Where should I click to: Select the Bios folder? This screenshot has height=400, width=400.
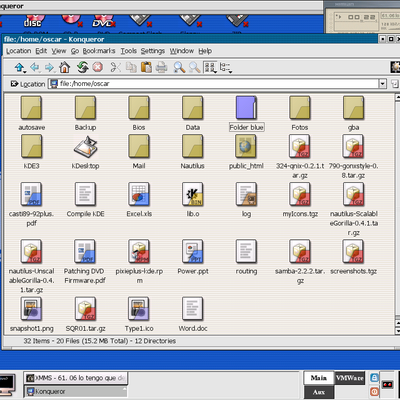pos(139,113)
